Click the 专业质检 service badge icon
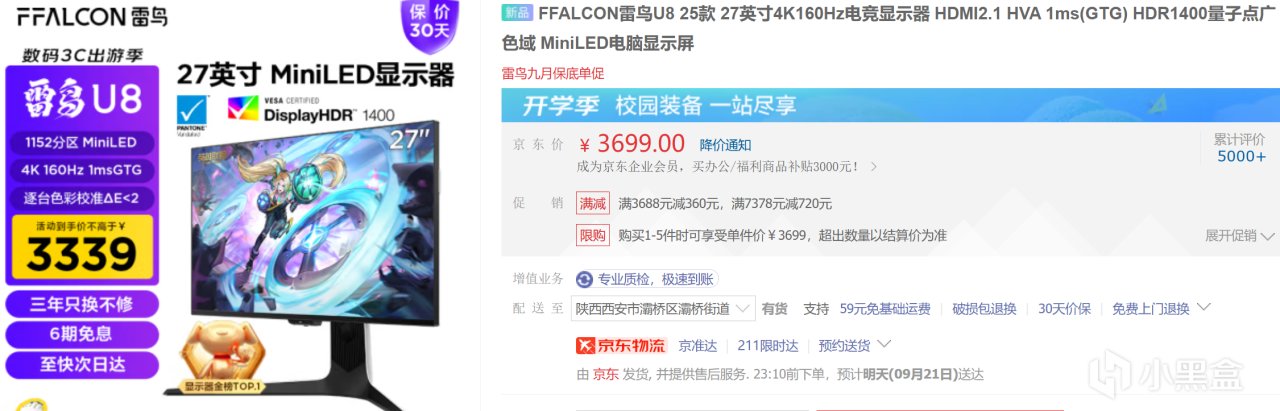The width and height of the screenshot is (1280, 411). (x=584, y=279)
